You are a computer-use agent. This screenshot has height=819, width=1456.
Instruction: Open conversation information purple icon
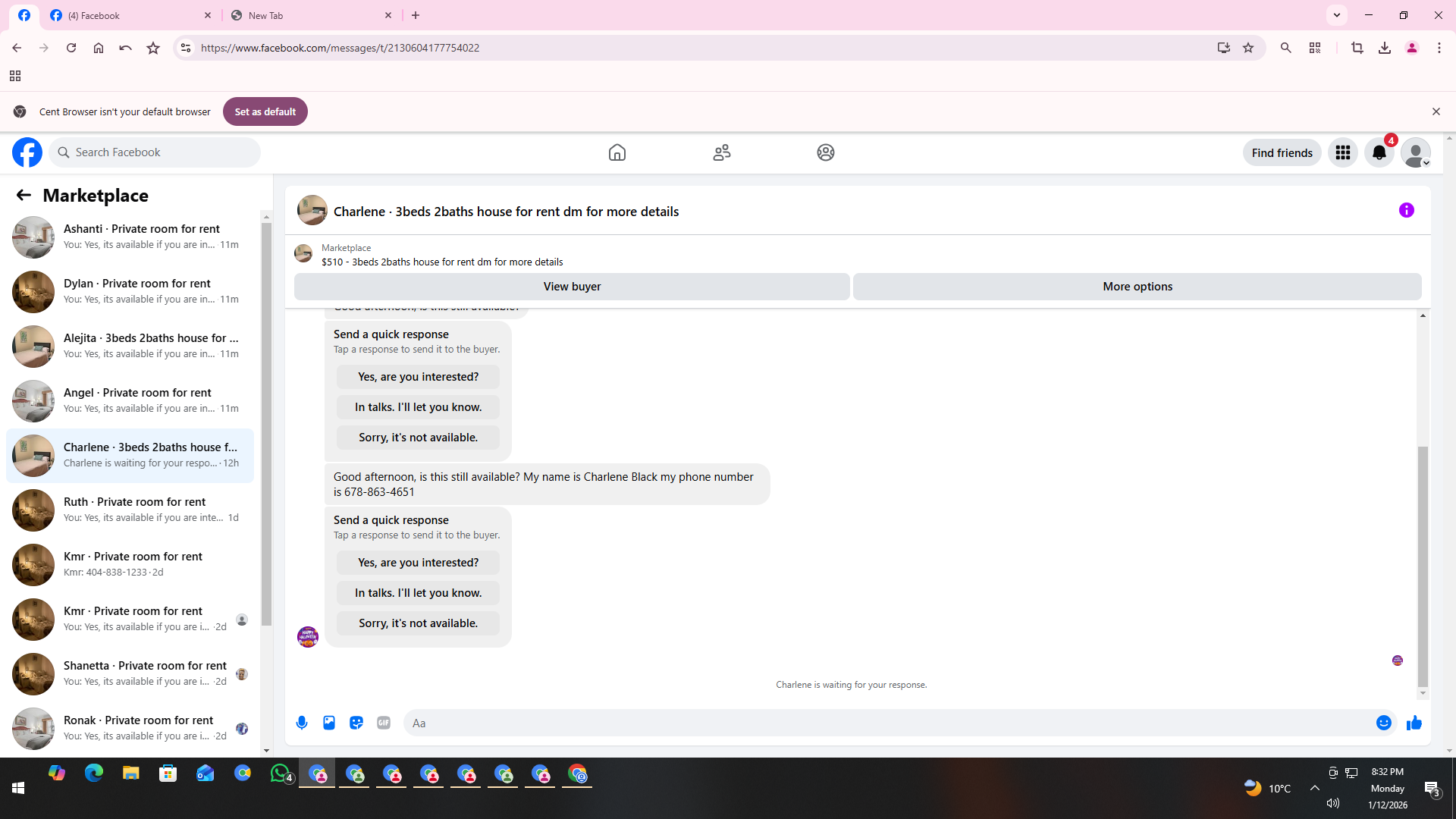tap(1406, 210)
